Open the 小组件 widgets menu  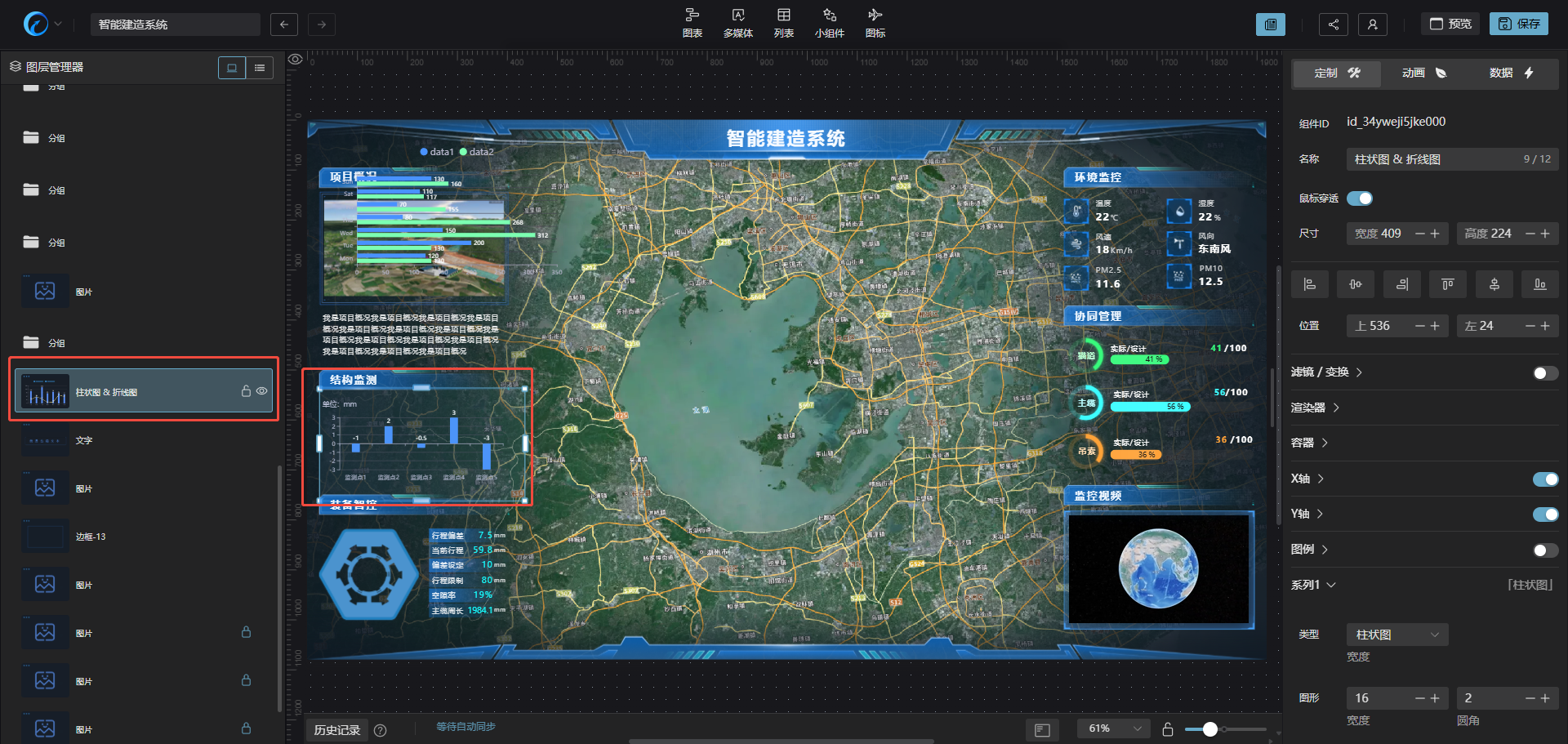click(829, 23)
